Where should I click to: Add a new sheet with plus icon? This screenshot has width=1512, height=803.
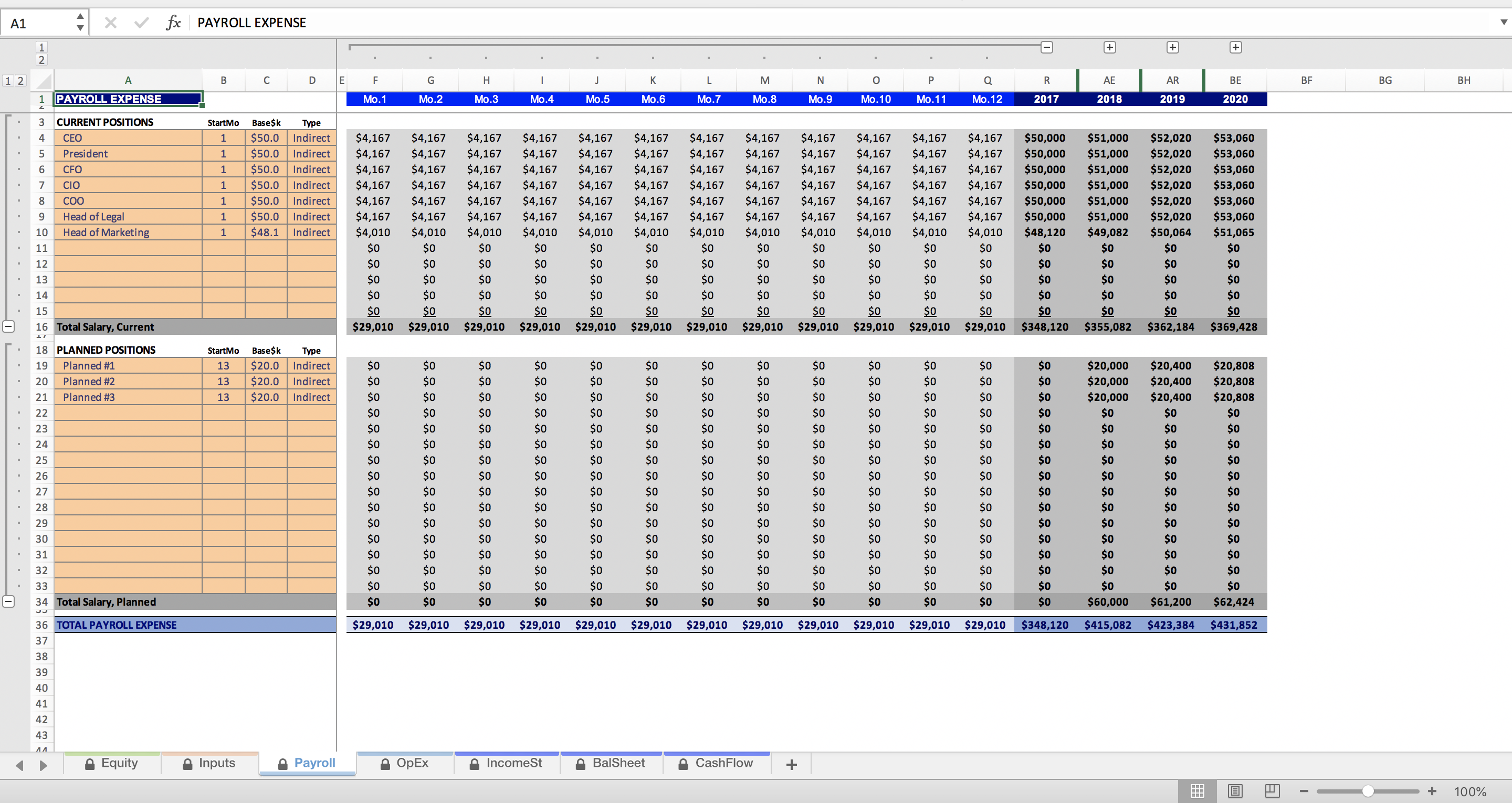click(x=791, y=764)
